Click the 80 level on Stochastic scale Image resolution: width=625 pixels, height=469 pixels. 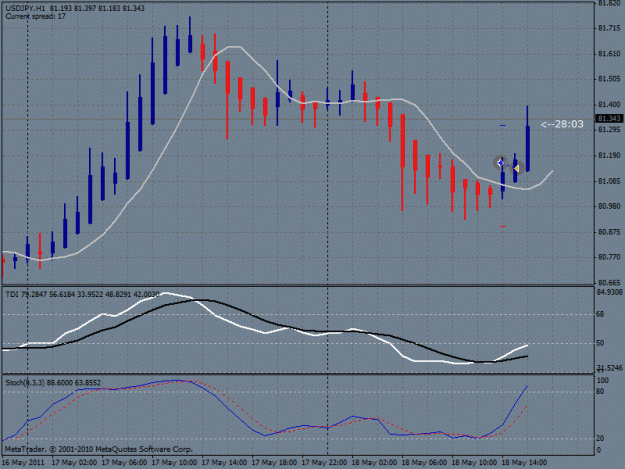(x=600, y=392)
